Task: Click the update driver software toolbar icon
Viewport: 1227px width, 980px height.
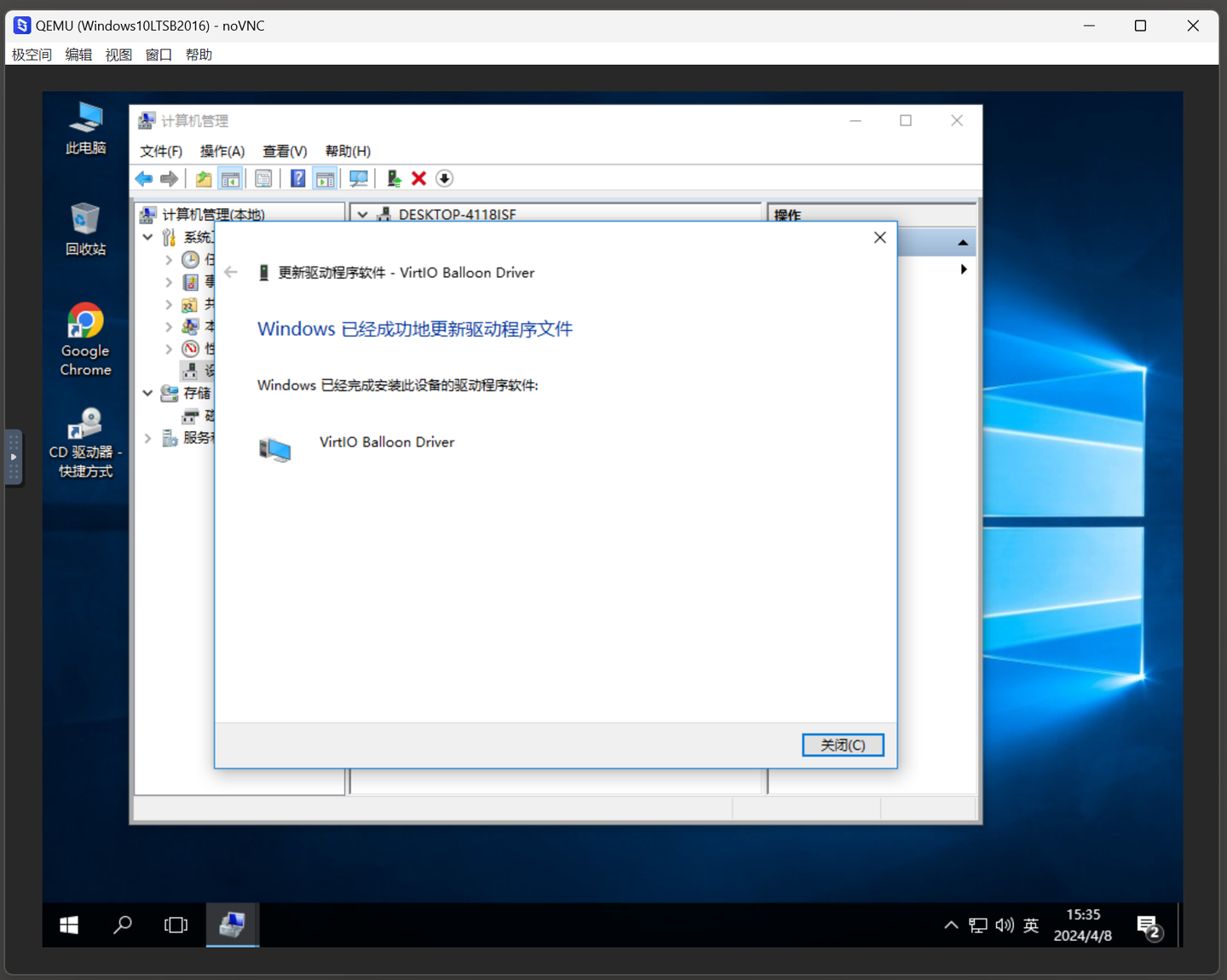Action: pos(394,178)
